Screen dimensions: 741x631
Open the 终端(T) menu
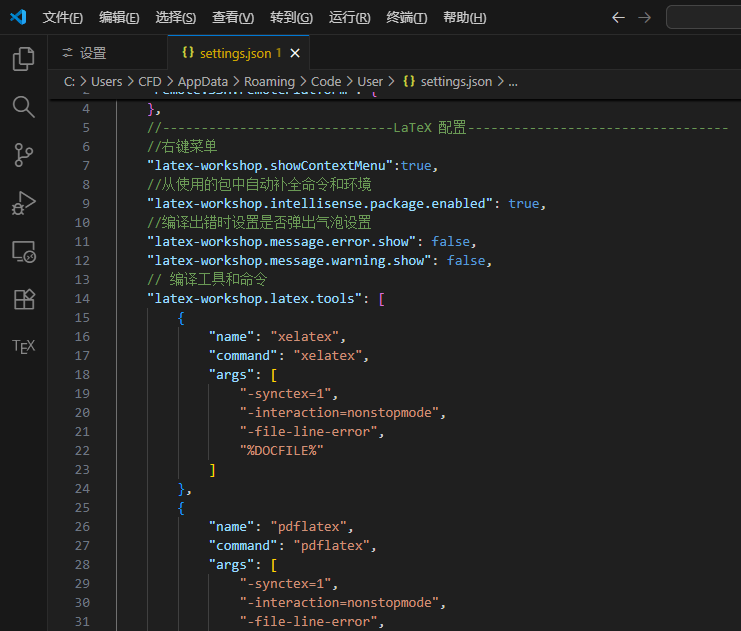(x=406, y=18)
